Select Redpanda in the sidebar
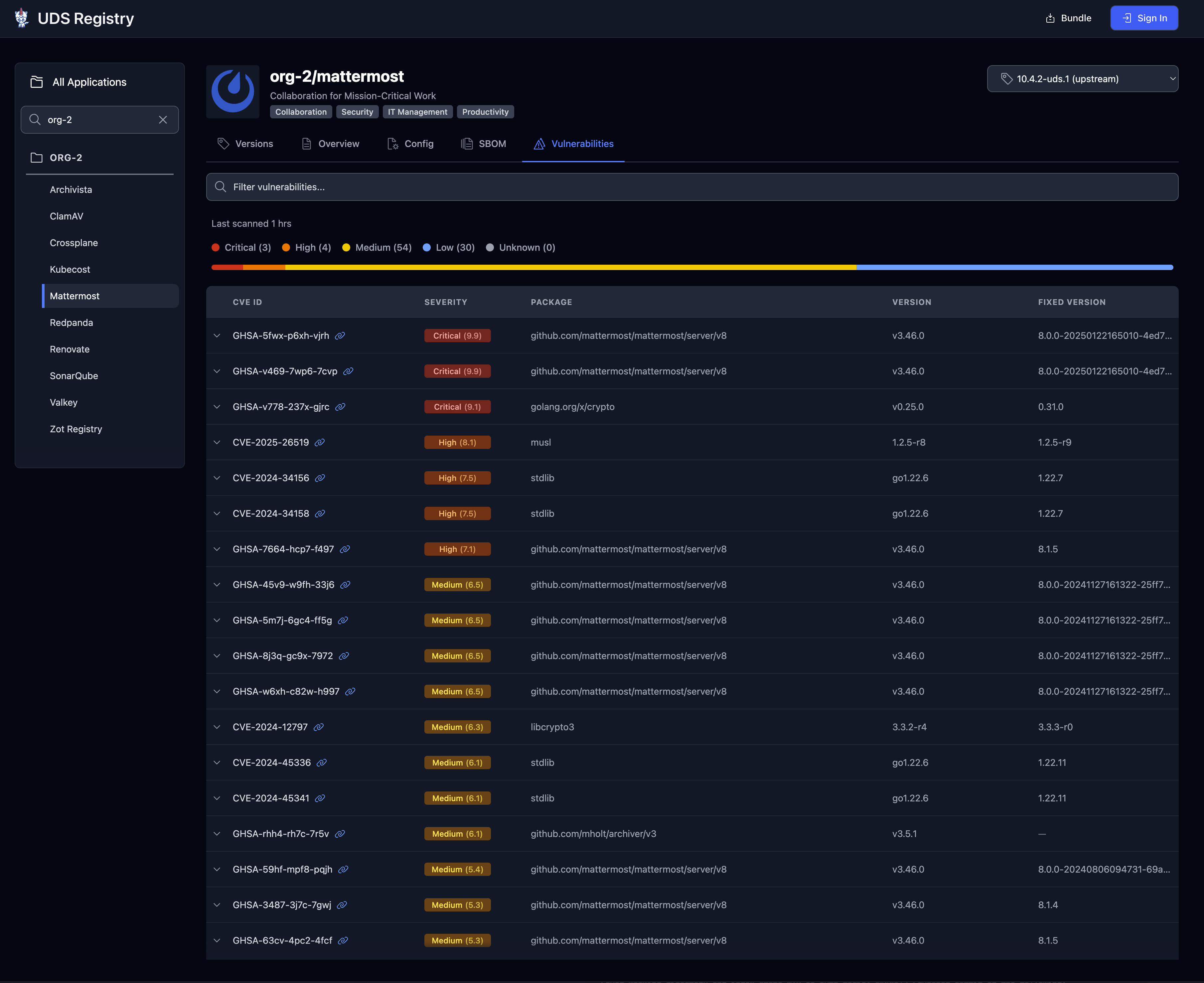Screen dimensions: 1204x983 click(72, 322)
